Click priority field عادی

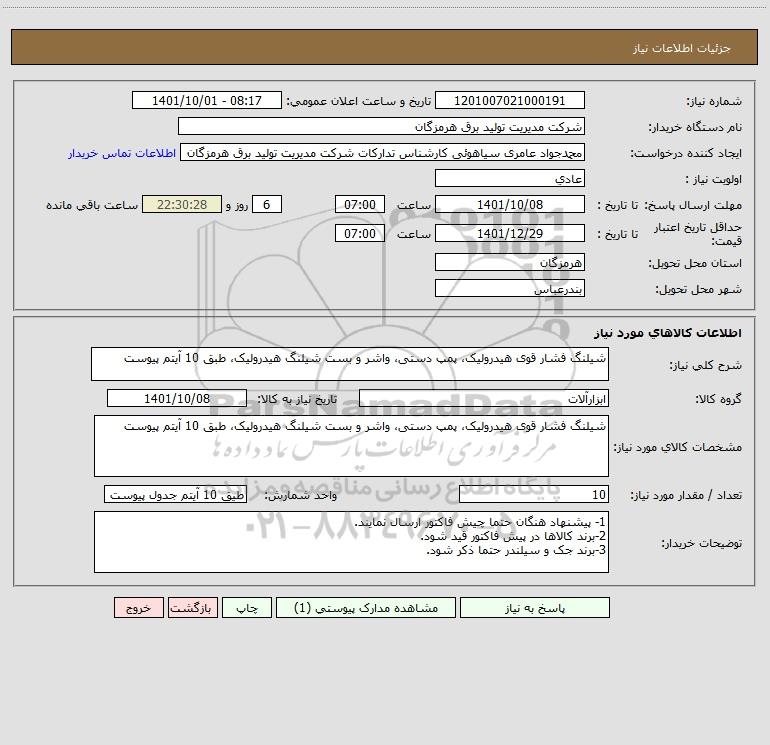tap(510, 178)
